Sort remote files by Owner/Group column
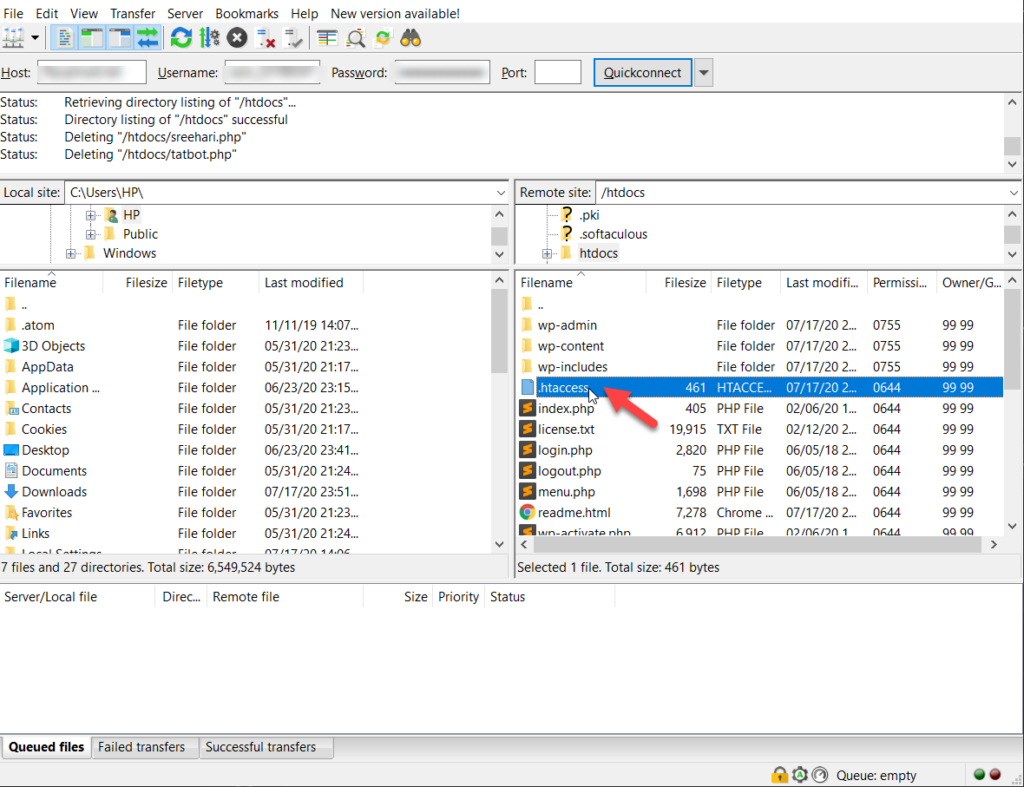Viewport: 1024px width, 787px height. [x=970, y=283]
